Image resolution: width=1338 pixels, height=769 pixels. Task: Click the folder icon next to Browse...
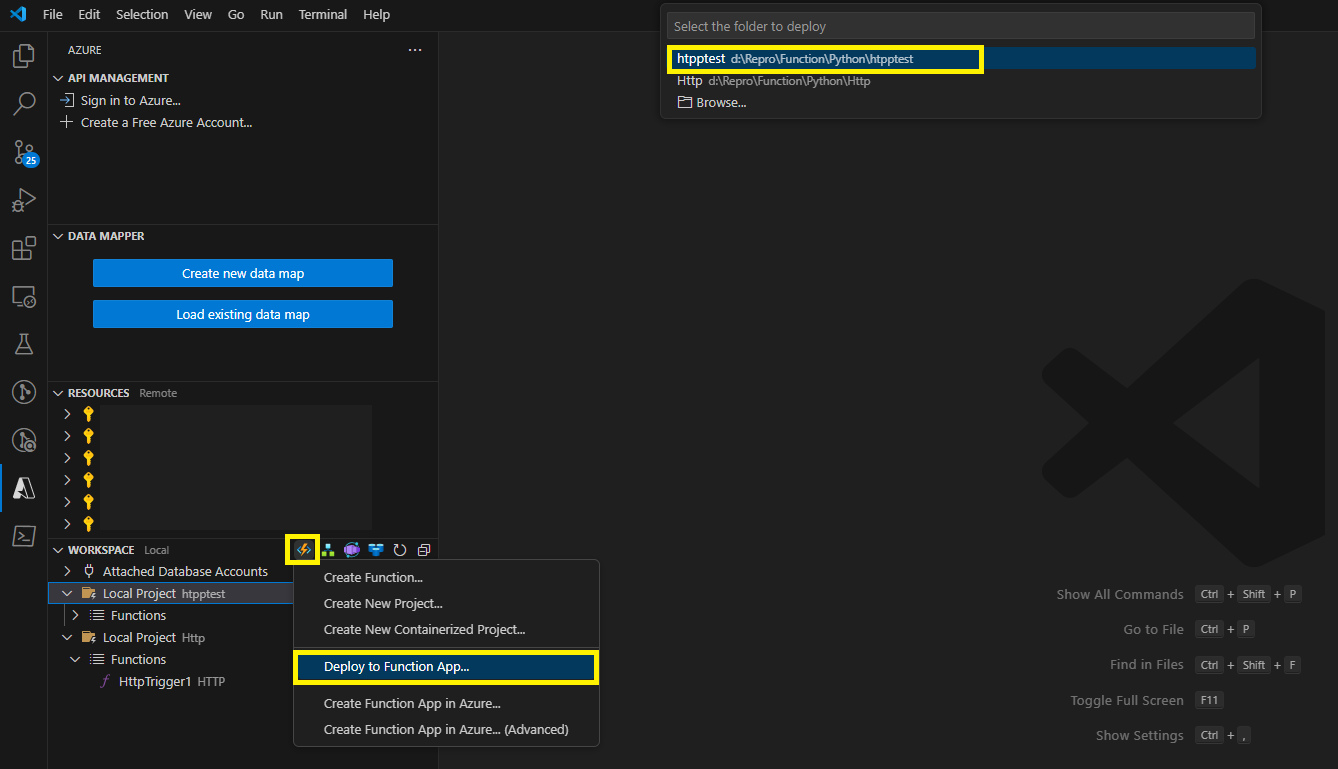pos(685,102)
